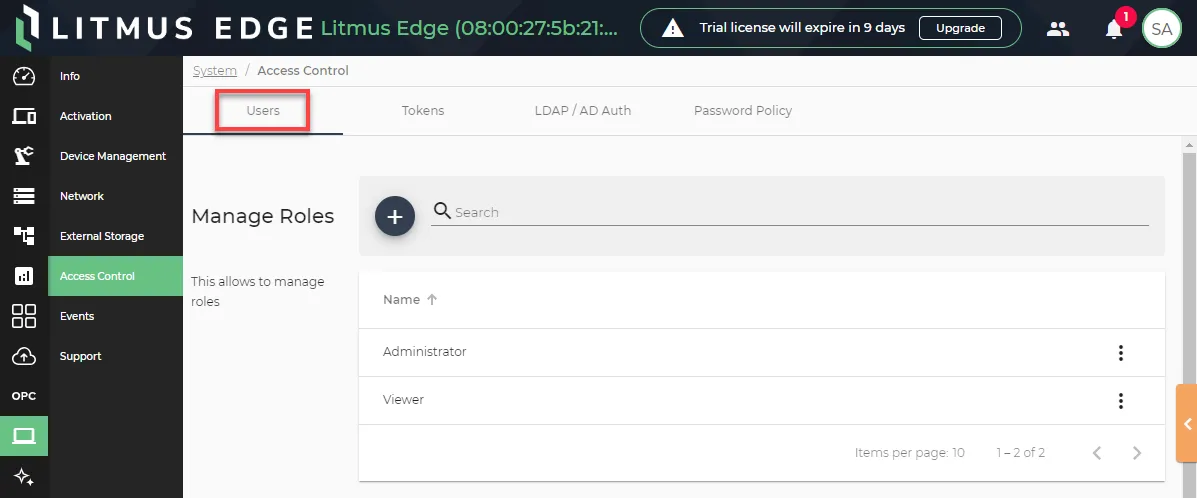1197x498 pixels.
Task: Click the cloud upload integration icon
Action: (24, 356)
